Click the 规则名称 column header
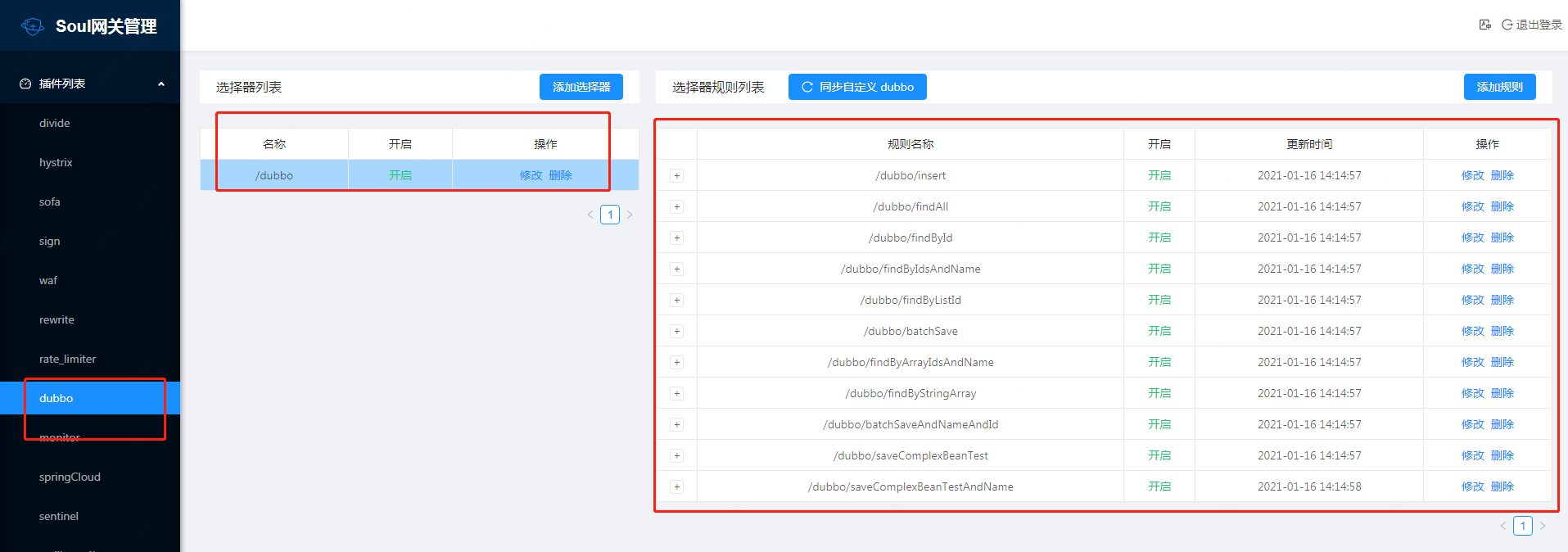Viewport: 1568px width, 552px height. [x=911, y=144]
